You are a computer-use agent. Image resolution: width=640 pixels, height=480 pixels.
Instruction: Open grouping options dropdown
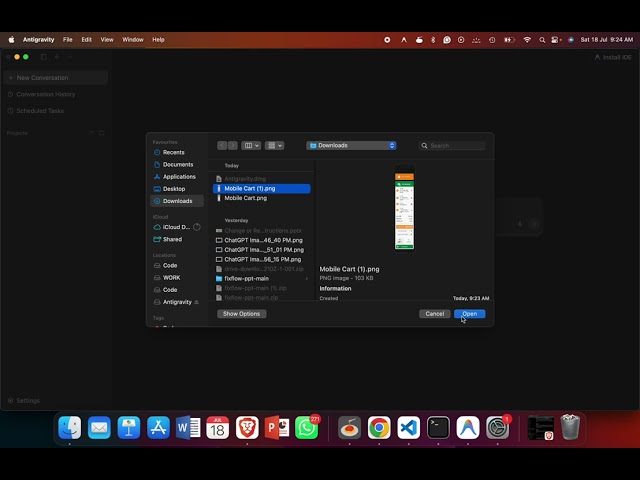tap(274, 145)
